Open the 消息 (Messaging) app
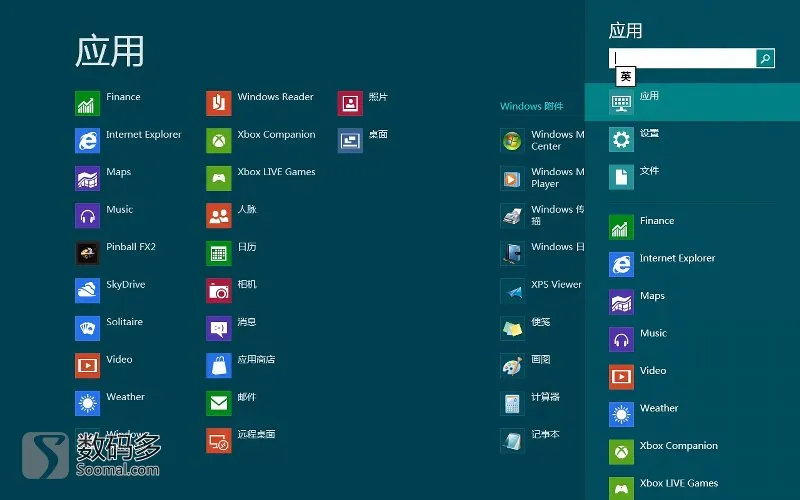800x500 pixels. [232, 328]
